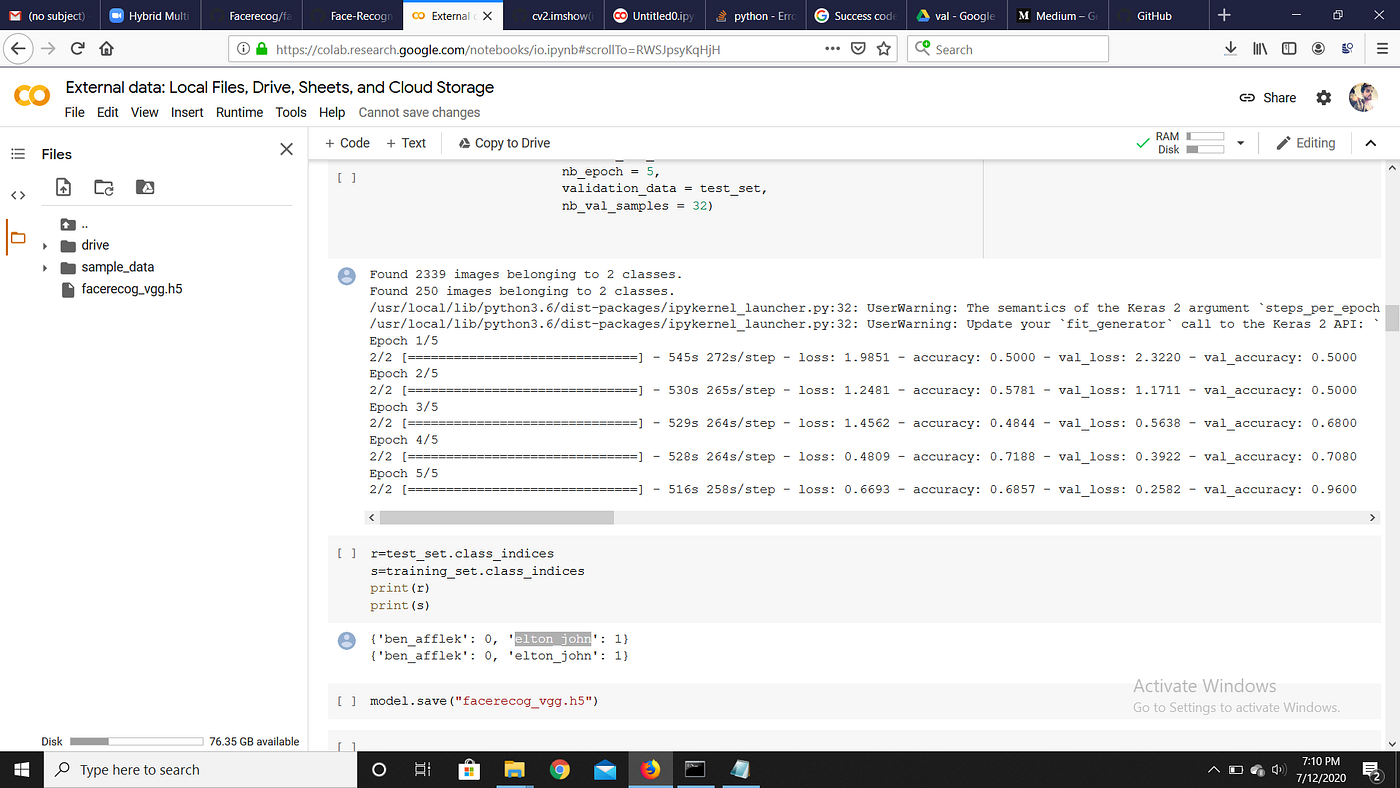Expand the sample_data folder

coord(44,267)
